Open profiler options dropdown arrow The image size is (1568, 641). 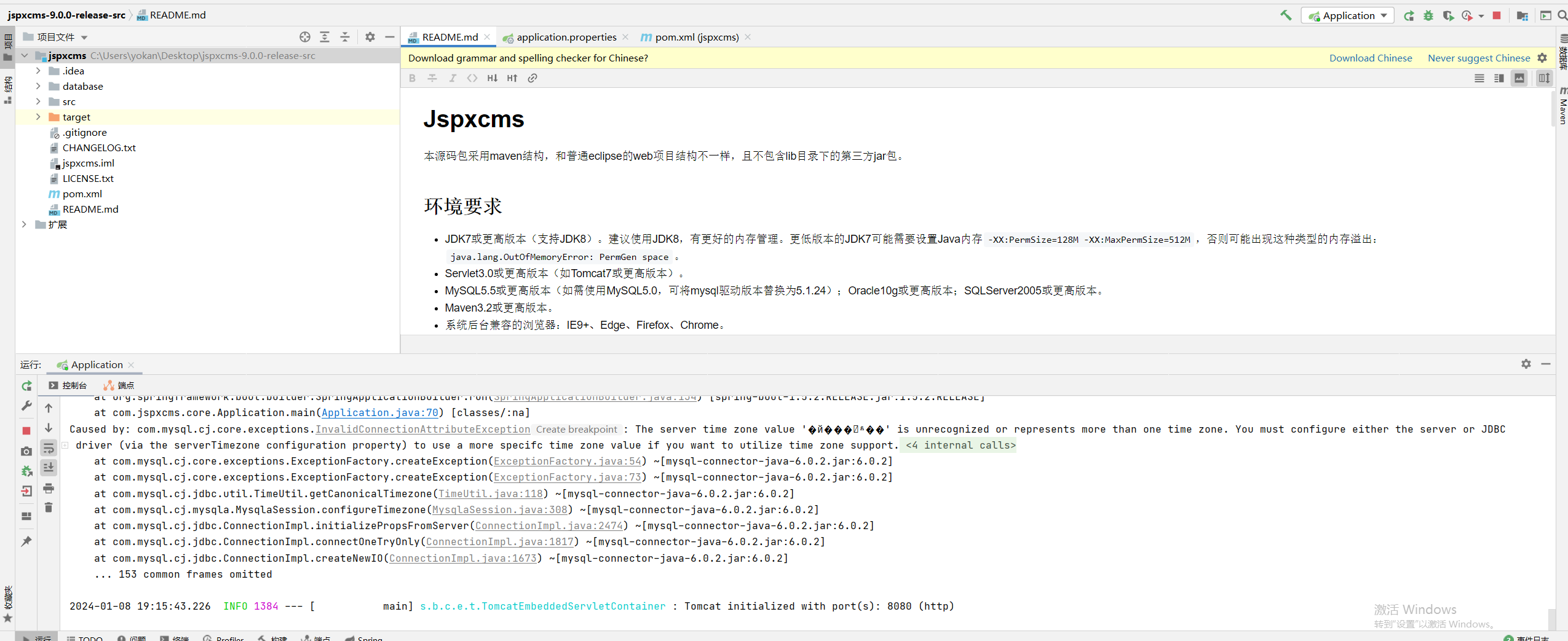coord(1481,16)
